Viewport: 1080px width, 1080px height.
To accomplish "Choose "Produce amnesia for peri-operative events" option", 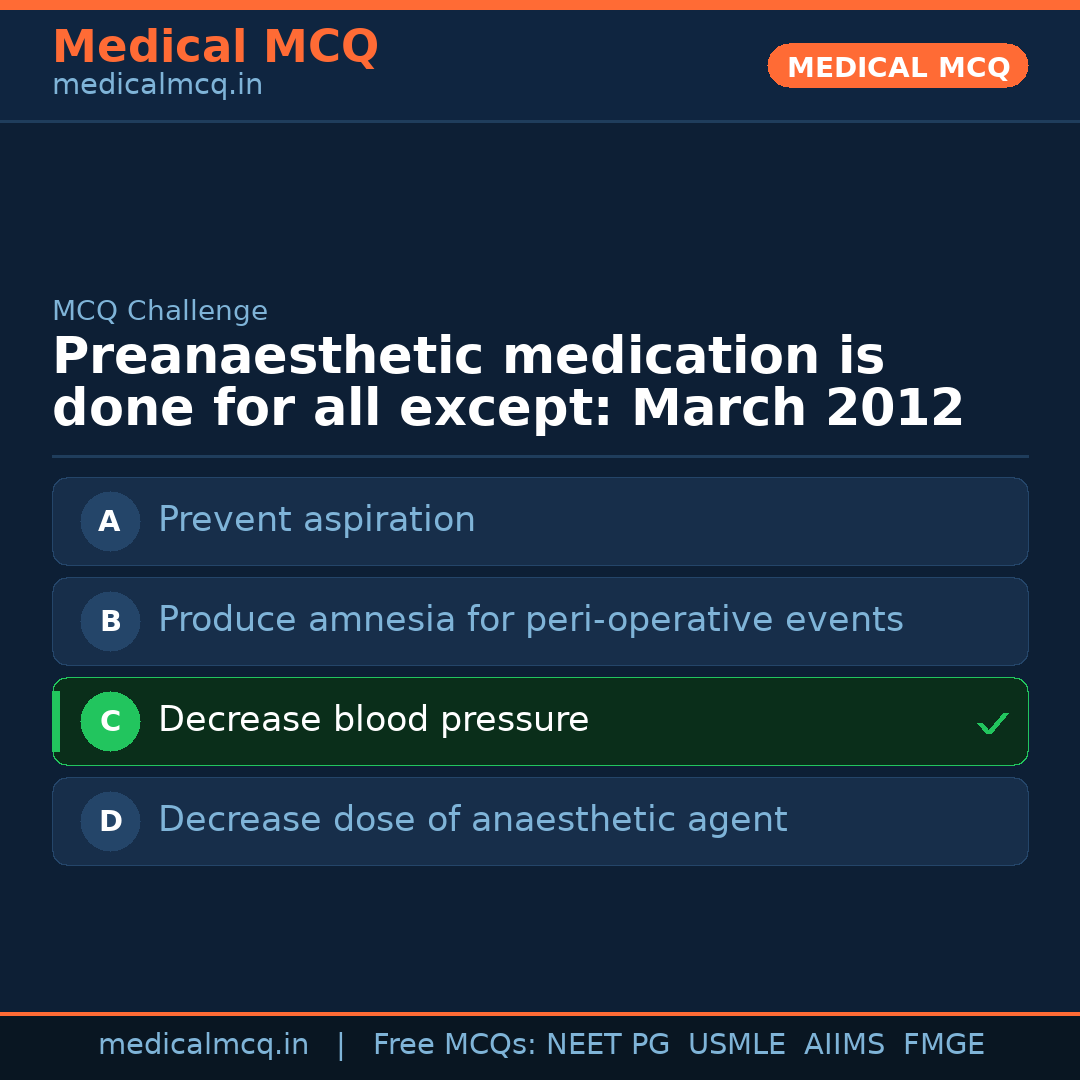I will coord(530,620).
